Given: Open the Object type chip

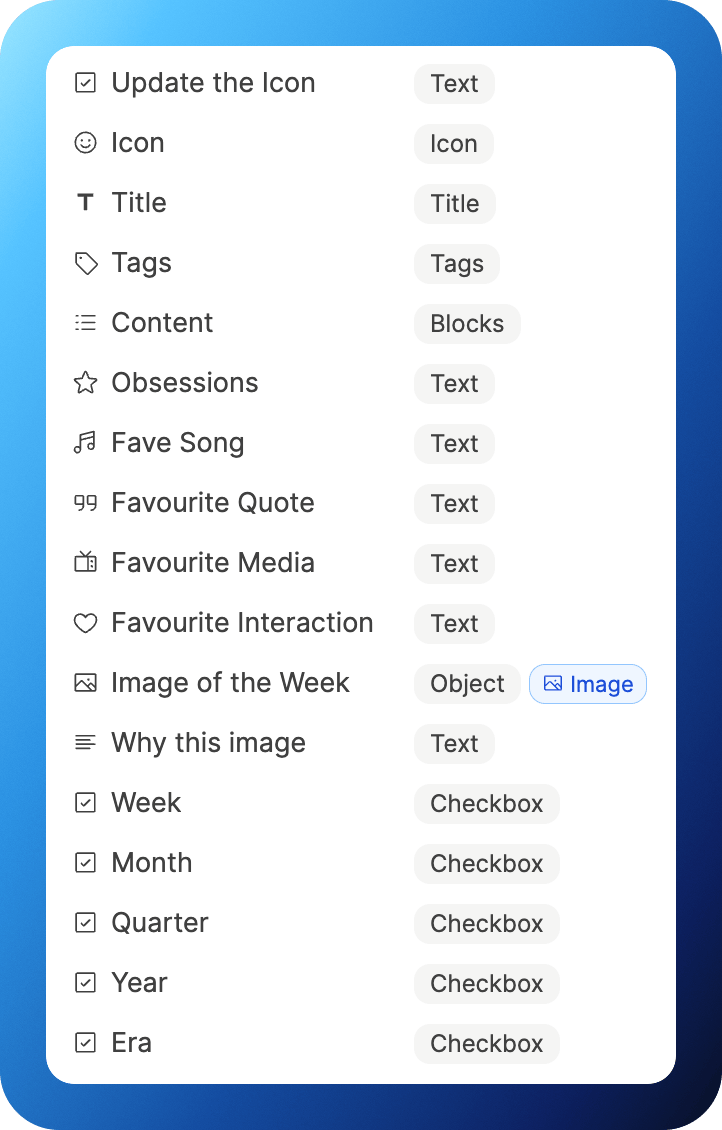Looking at the screenshot, I should pyautogui.click(x=467, y=684).
